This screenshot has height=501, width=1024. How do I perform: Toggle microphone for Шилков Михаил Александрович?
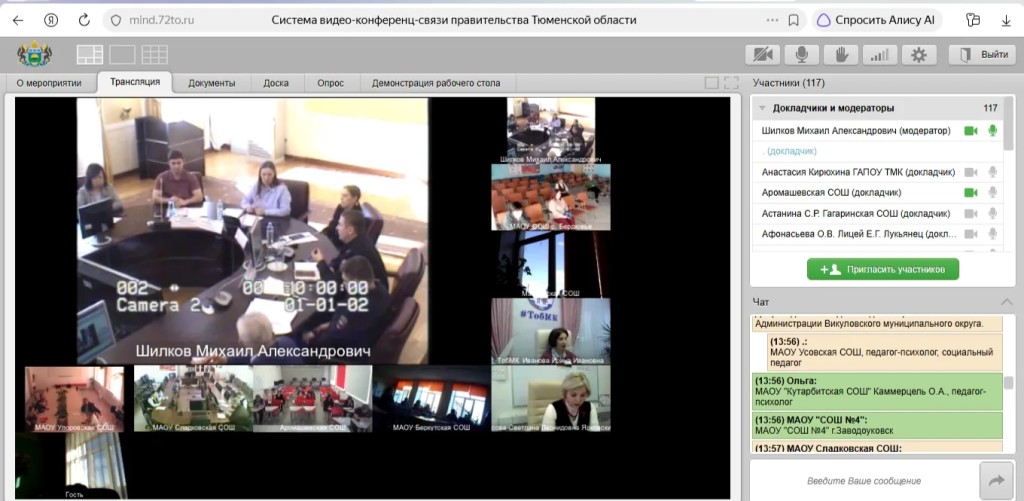click(993, 131)
